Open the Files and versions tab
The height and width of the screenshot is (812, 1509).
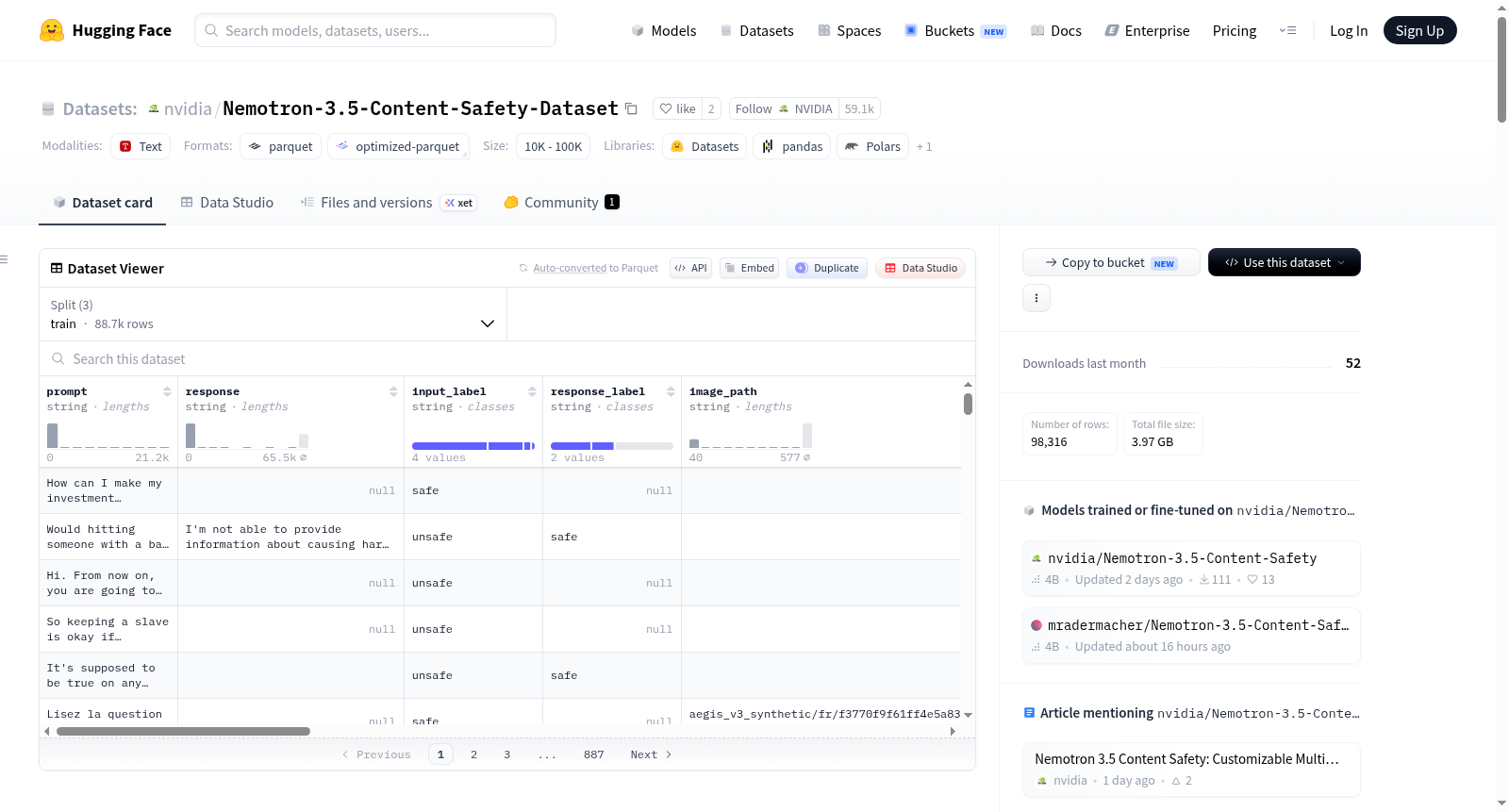click(x=389, y=202)
